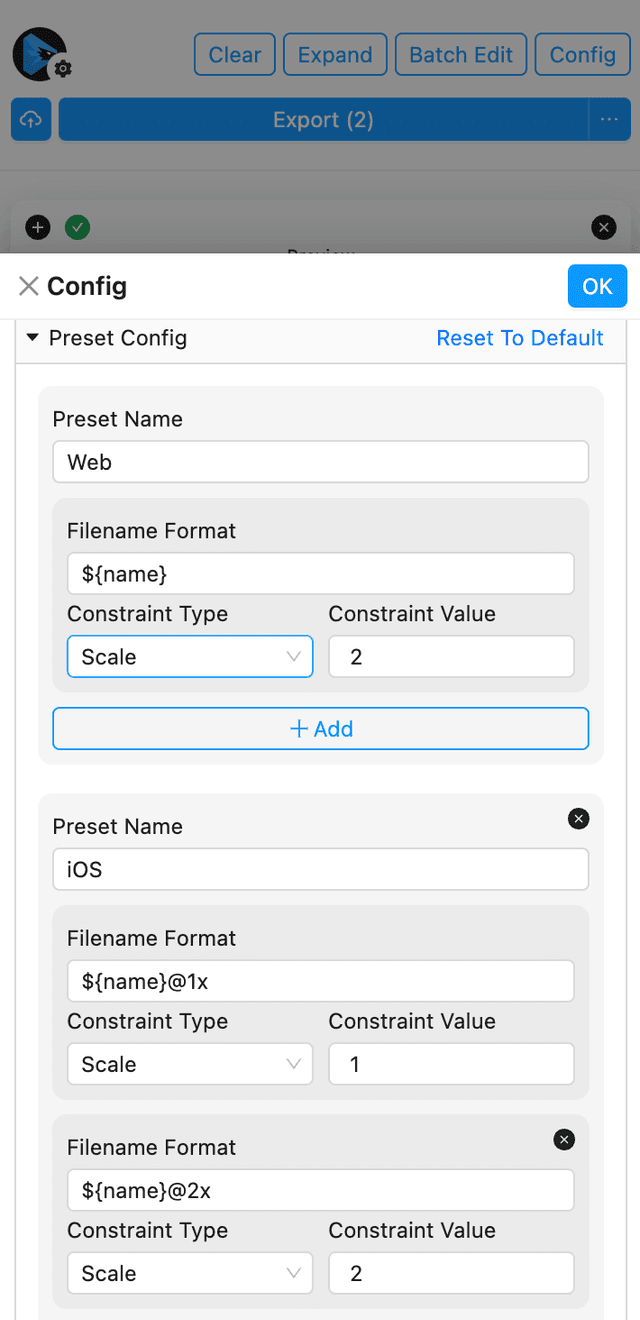Click the Config button in toolbar
The height and width of the screenshot is (1320, 640).
583,54
